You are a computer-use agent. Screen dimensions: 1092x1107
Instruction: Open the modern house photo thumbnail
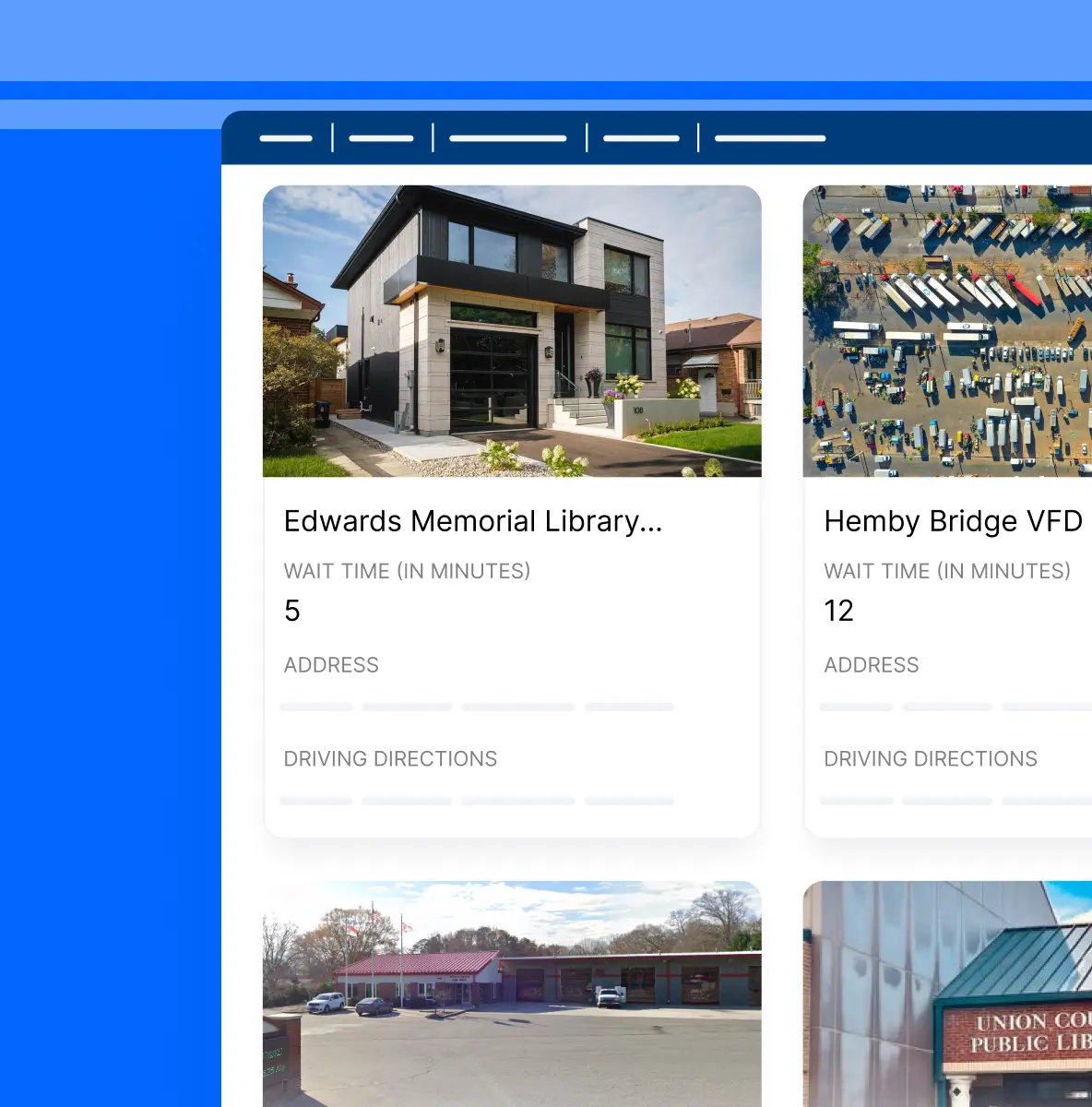coord(512,331)
